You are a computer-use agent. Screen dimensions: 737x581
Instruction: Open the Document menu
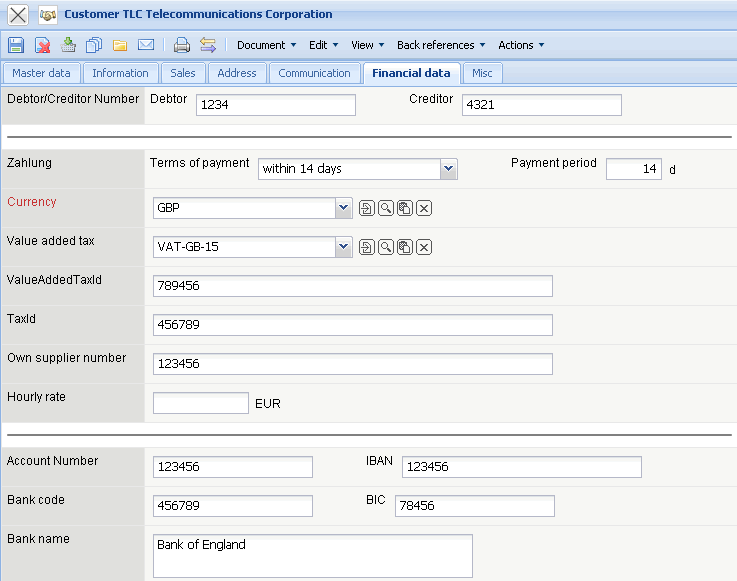266,45
